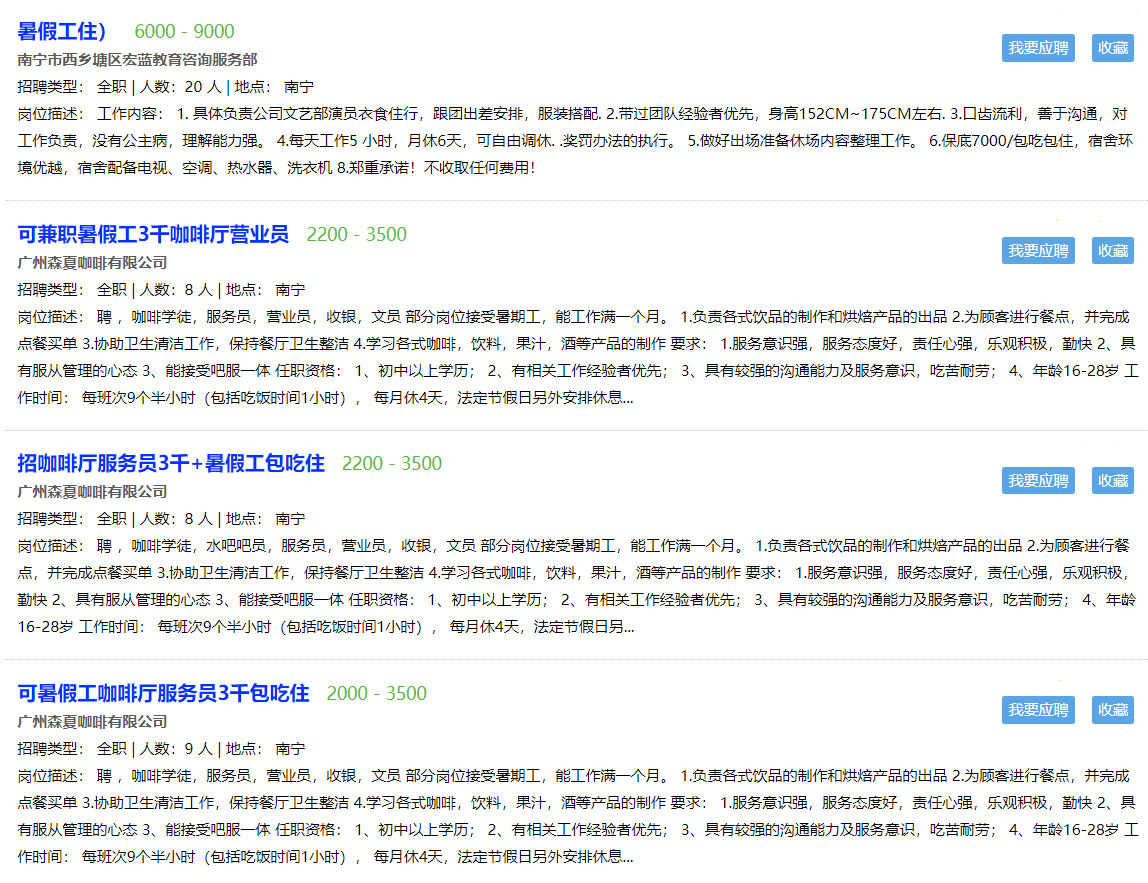Apply to 可兼职暑假工3千咖啡厅营业员 via 我要应聘

(x=1038, y=251)
